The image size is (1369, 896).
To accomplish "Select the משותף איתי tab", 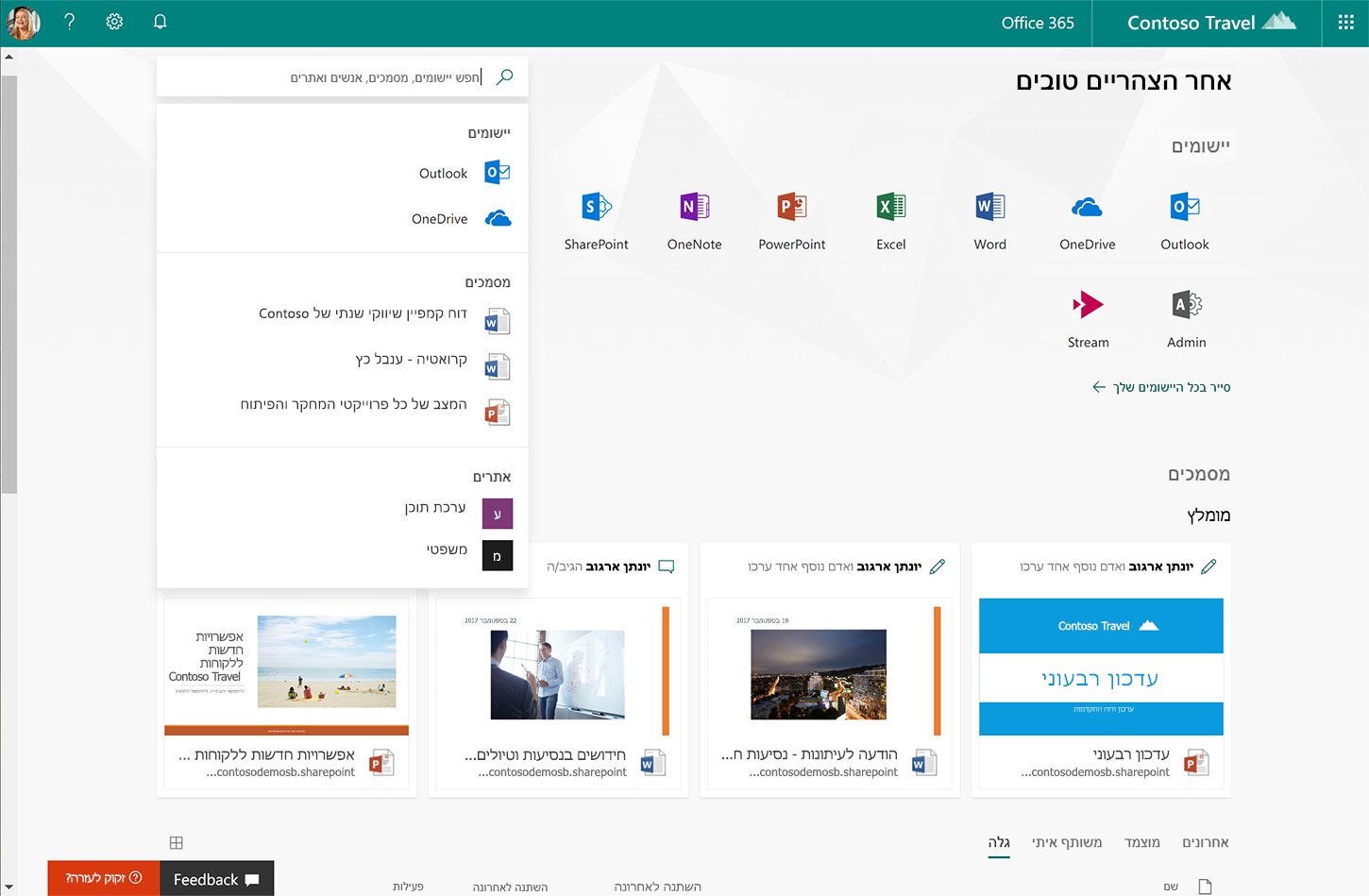I will [1067, 842].
